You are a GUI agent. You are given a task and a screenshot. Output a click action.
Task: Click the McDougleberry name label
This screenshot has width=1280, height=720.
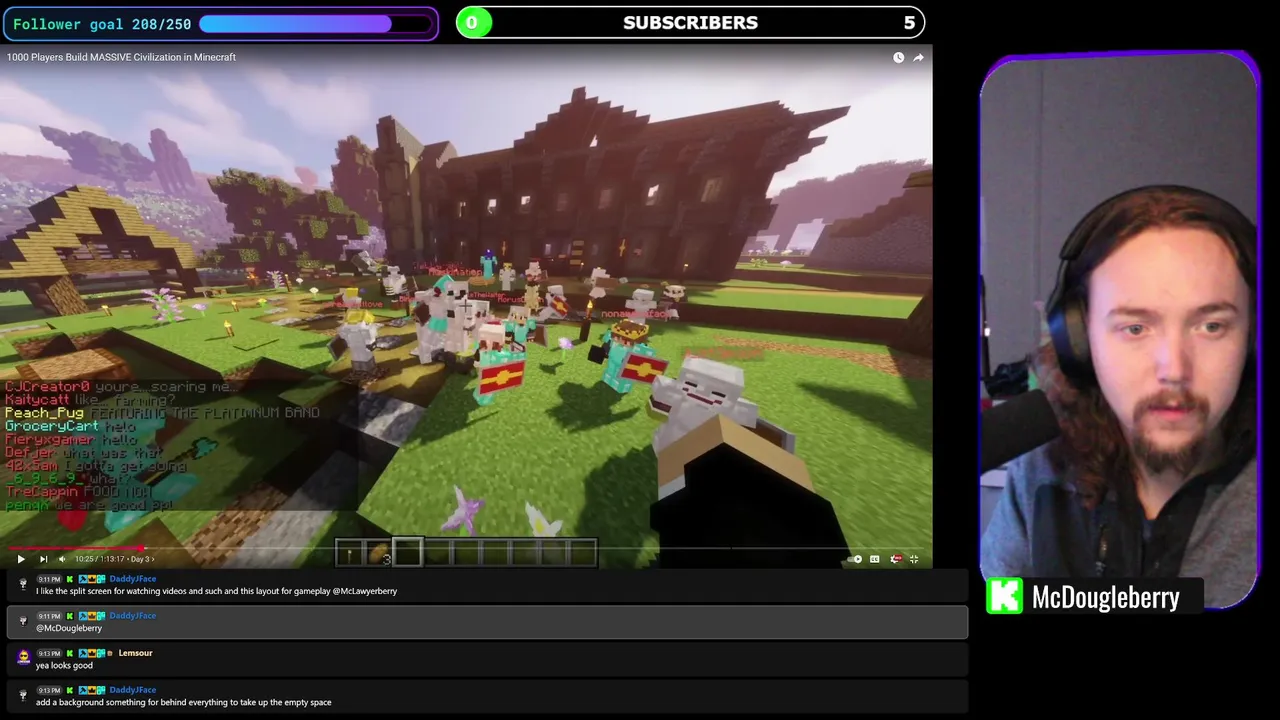coord(1105,597)
